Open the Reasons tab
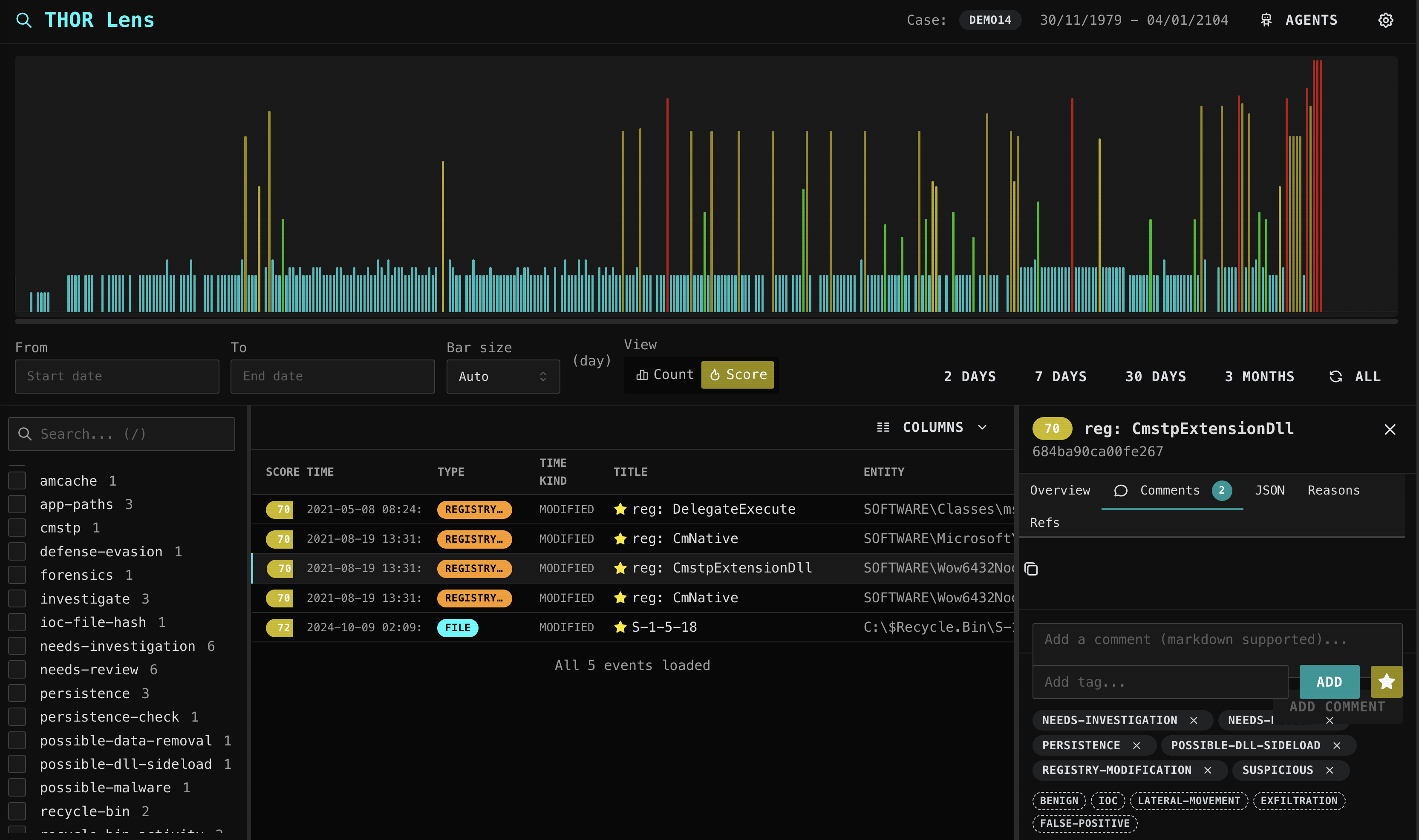Screen dimensions: 1419x840 click(x=1333, y=490)
